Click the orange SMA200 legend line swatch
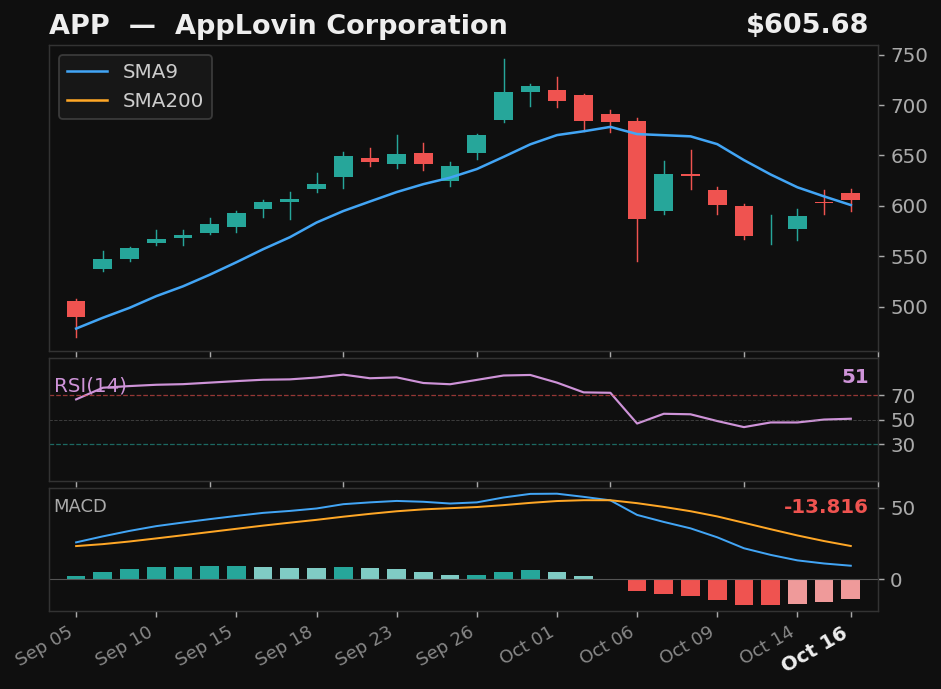This screenshot has height=689, width=941. [88, 101]
